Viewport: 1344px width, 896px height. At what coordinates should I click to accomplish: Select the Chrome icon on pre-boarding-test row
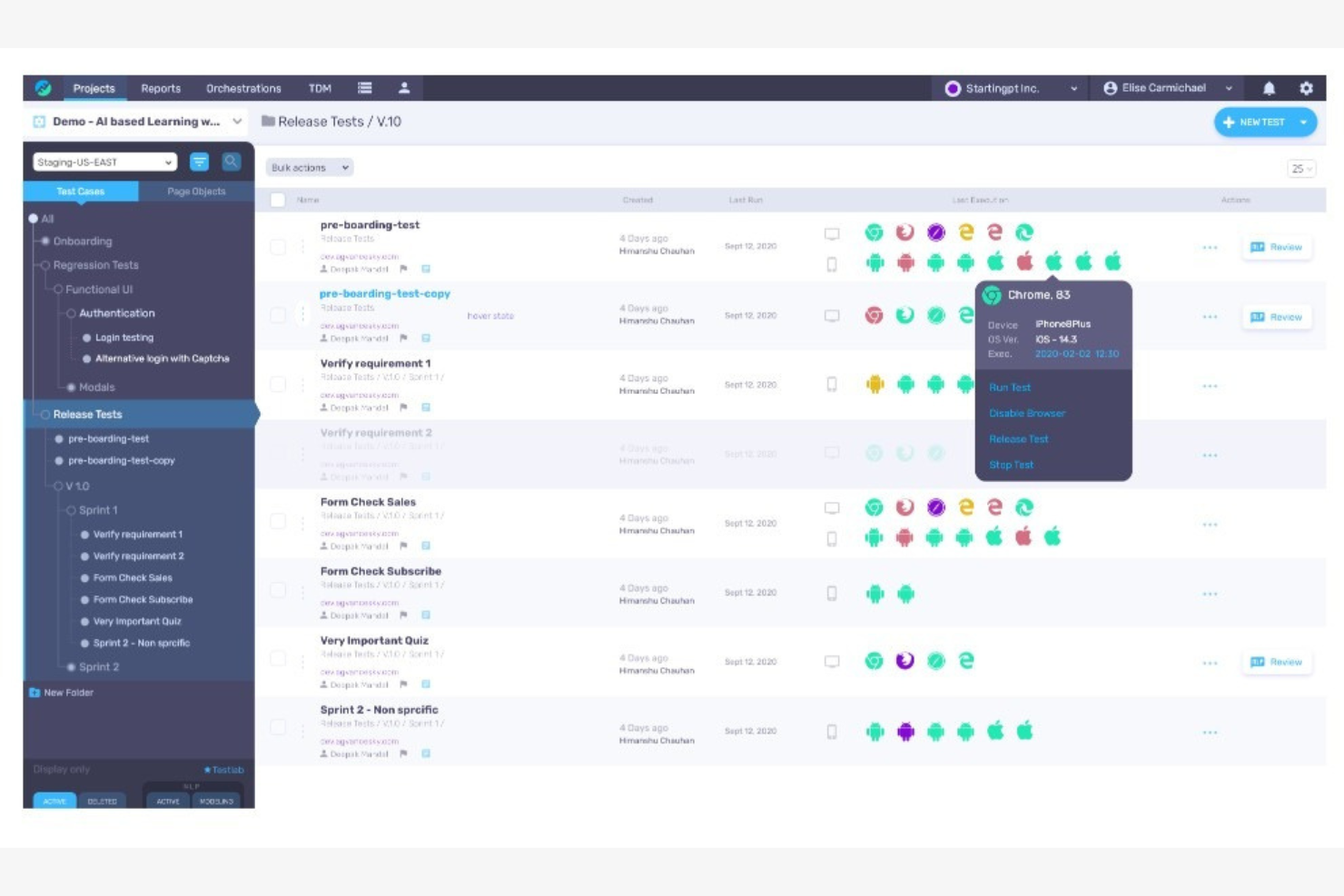tap(874, 232)
